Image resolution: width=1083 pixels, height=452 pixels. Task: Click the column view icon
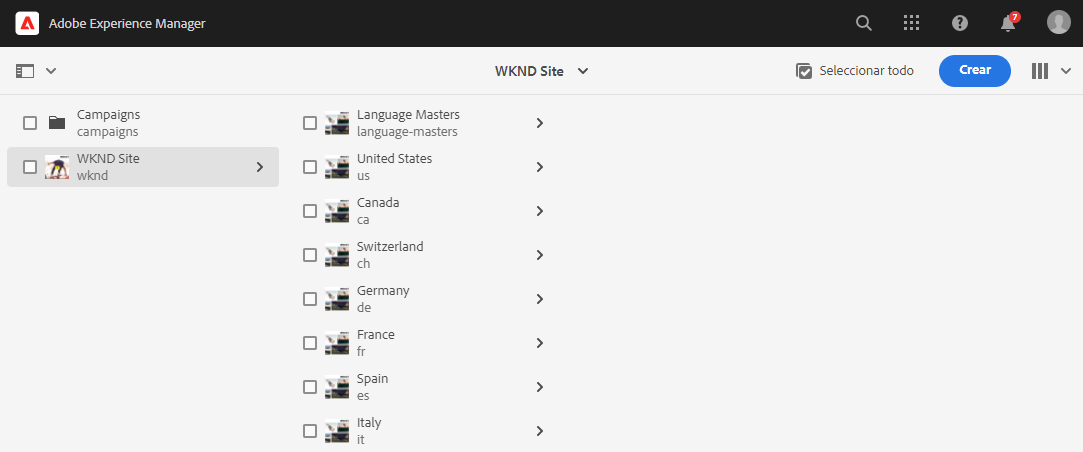(1039, 70)
